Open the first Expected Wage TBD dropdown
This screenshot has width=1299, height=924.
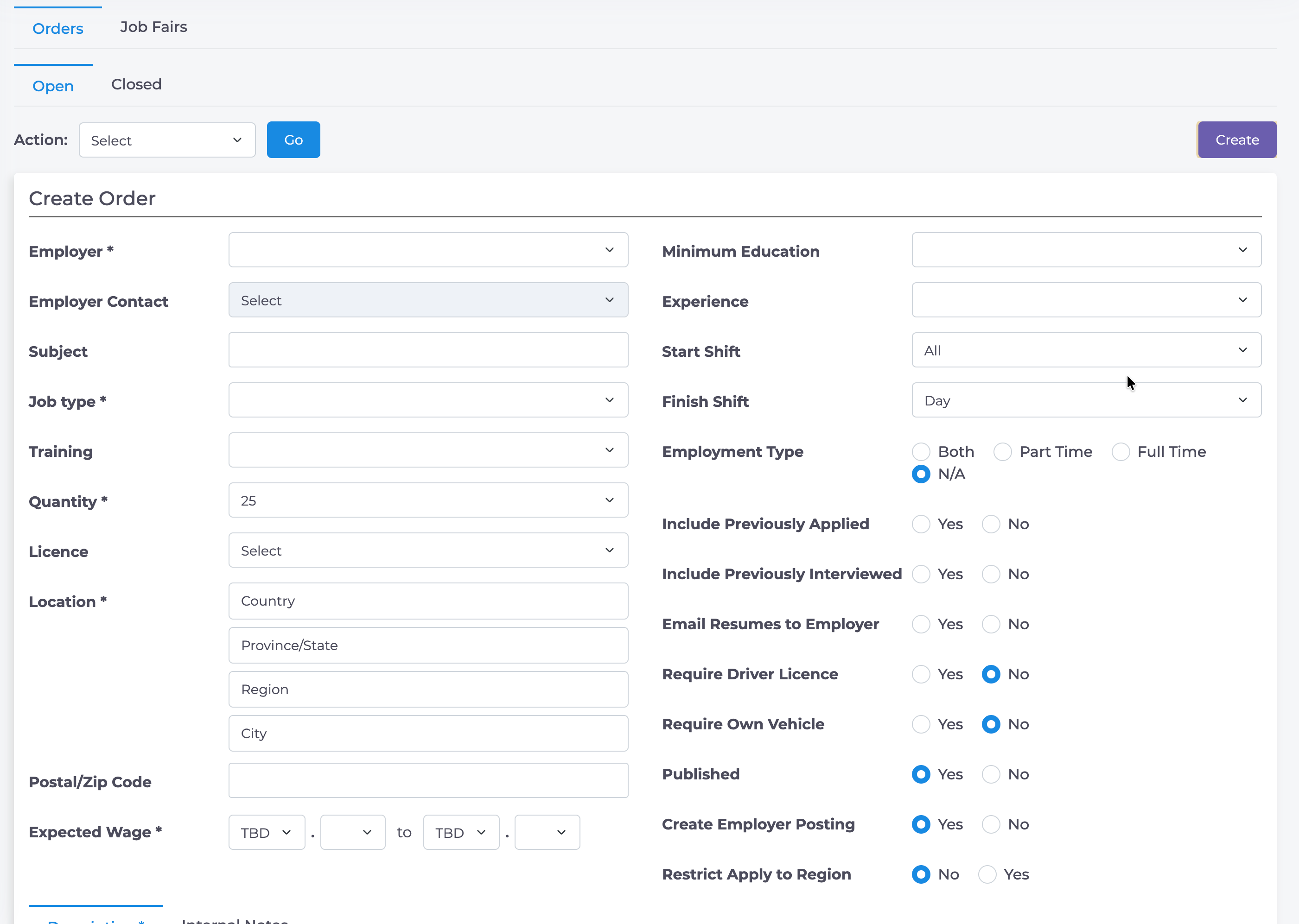coord(267,832)
